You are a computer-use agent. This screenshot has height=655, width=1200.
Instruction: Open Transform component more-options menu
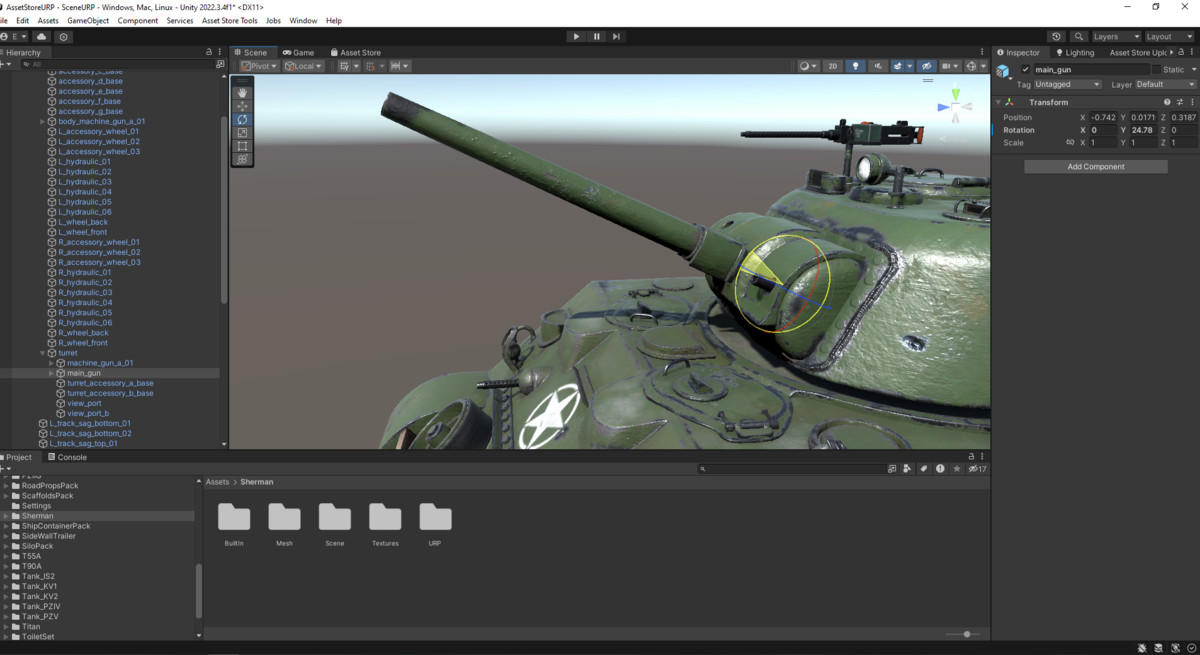coord(1192,102)
